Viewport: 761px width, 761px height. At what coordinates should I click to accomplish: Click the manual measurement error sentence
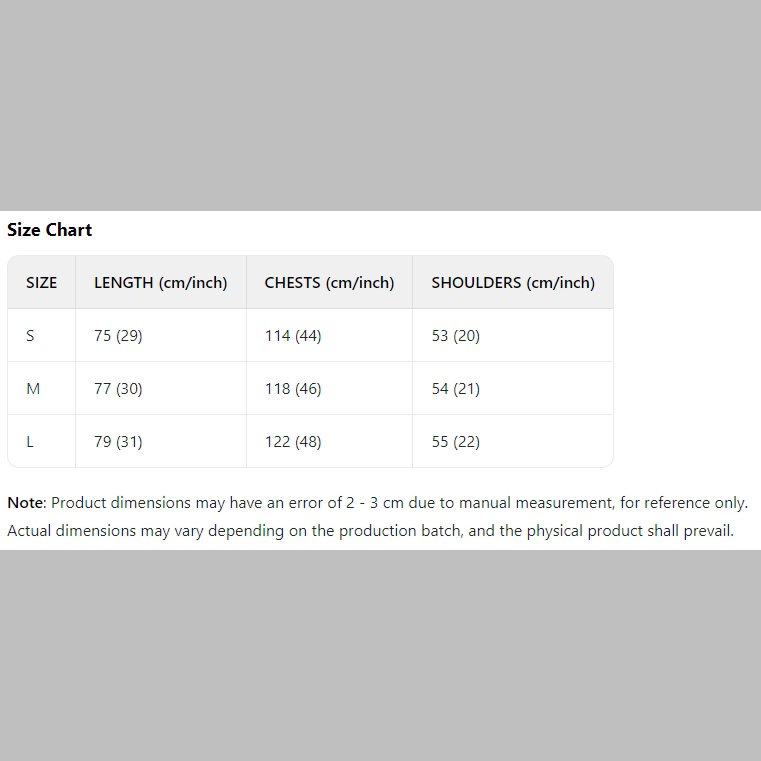(x=400, y=503)
